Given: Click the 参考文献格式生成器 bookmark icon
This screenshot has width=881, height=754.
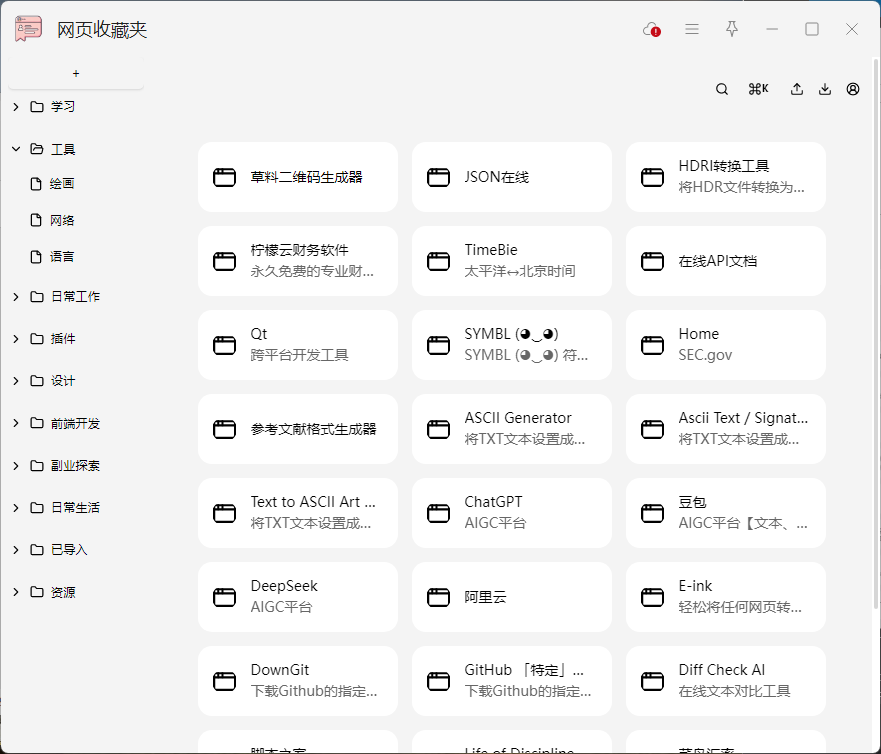Looking at the screenshot, I should (x=224, y=429).
